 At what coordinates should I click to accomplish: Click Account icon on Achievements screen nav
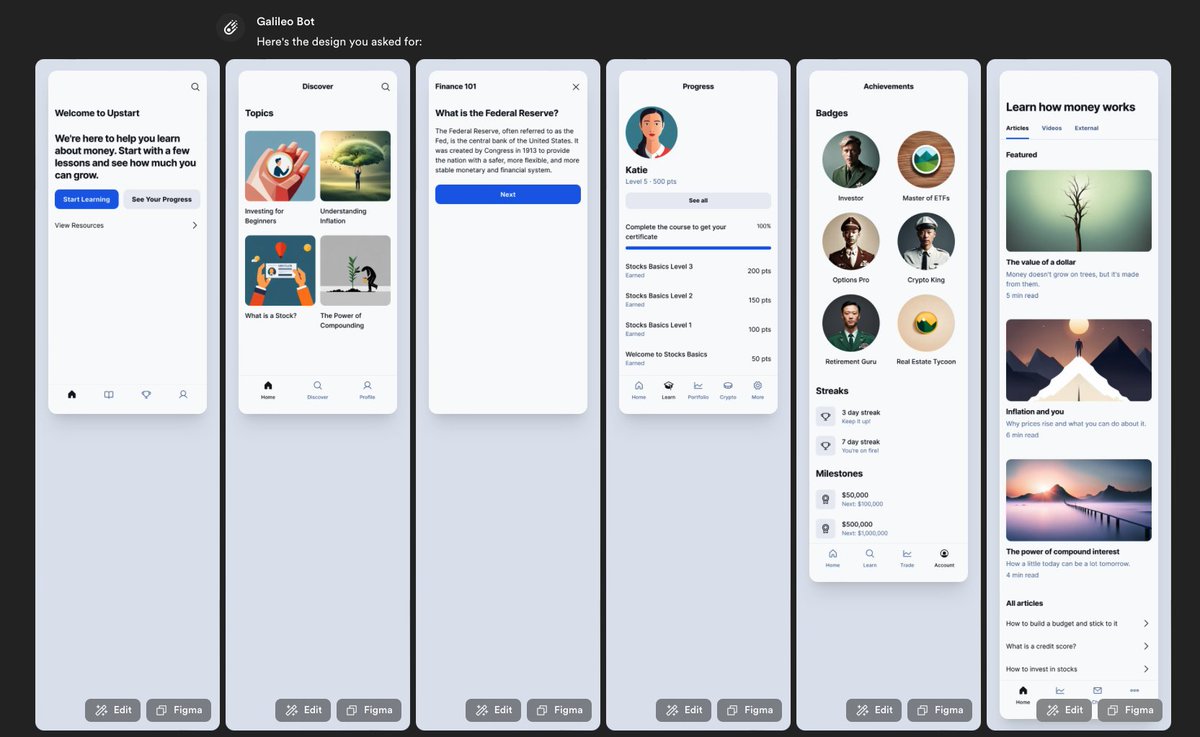coord(944,553)
